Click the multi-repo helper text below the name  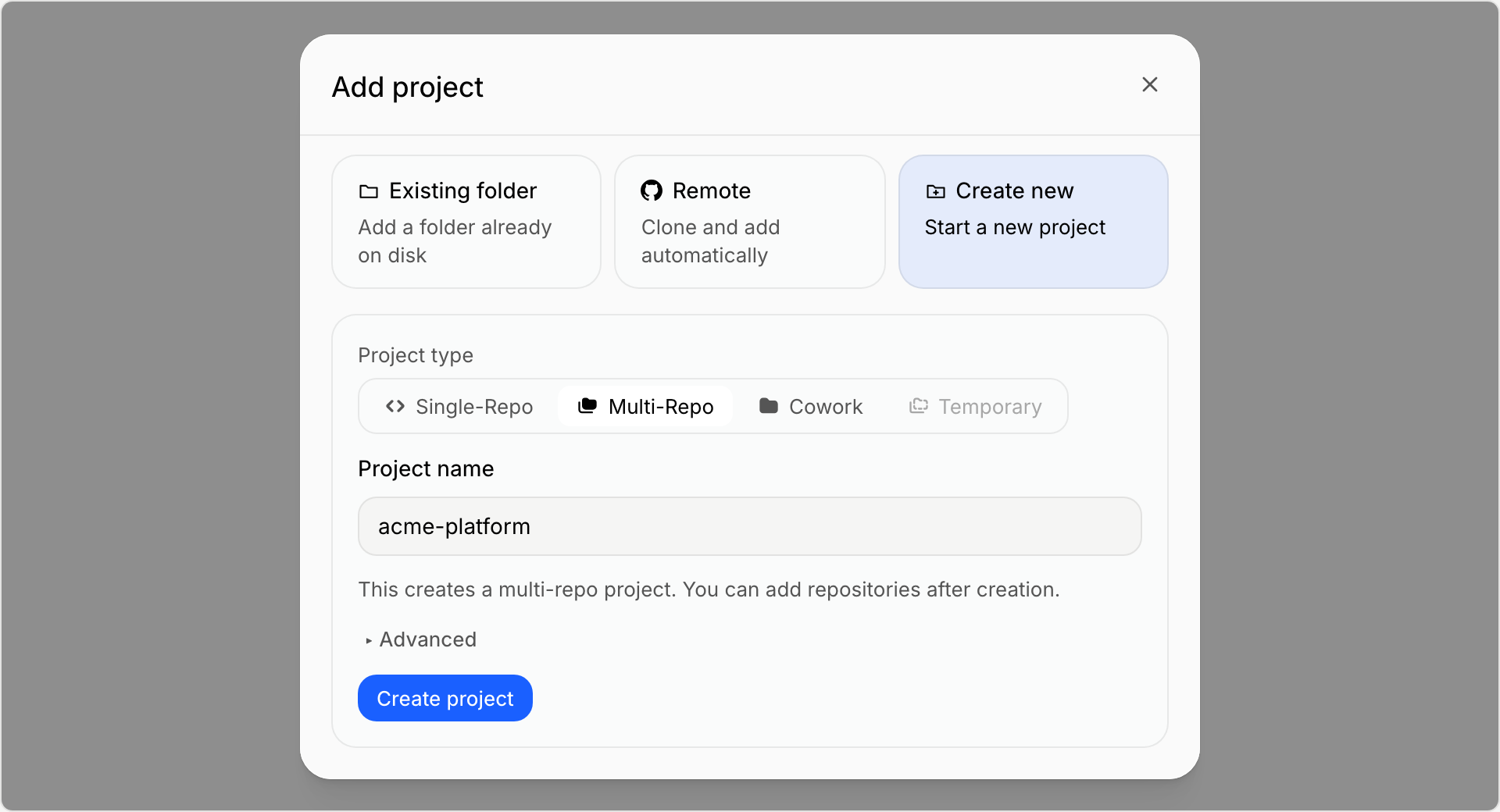tap(709, 589)
